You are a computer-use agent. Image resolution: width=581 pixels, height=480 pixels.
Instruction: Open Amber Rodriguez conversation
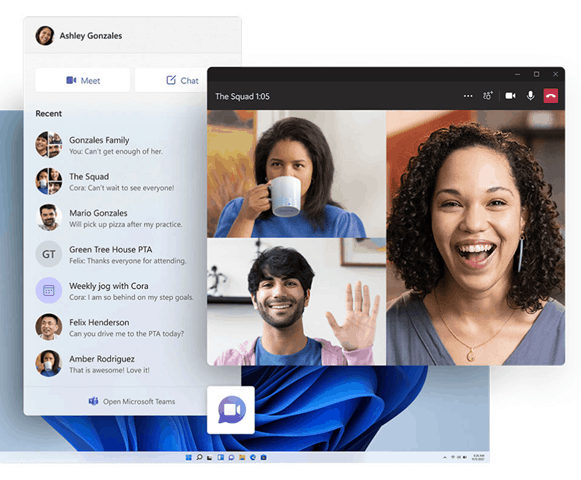(x=115, y=364)
